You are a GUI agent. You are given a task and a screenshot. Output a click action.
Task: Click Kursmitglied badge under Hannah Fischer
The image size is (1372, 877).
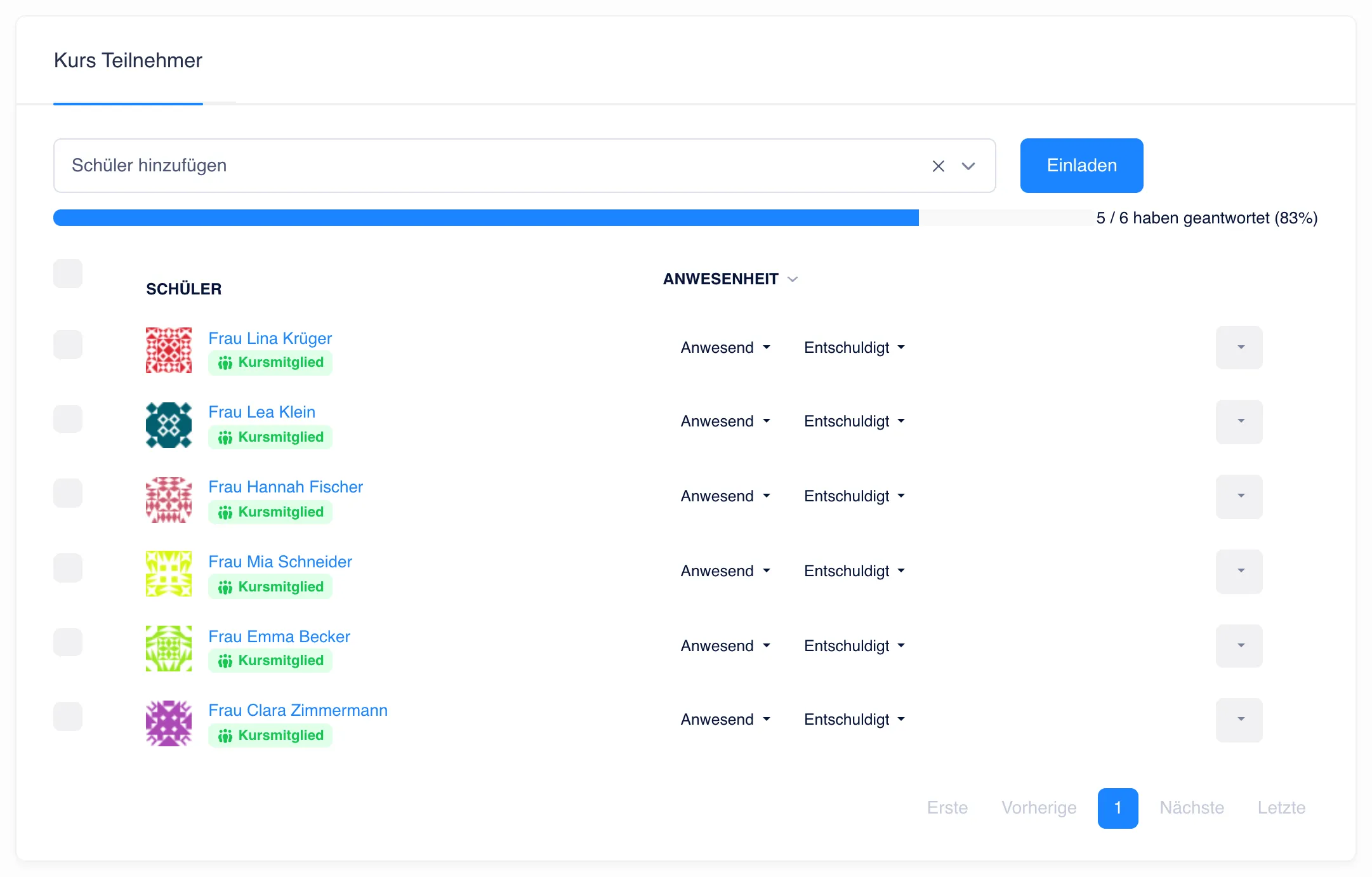[x=270, y=512]
